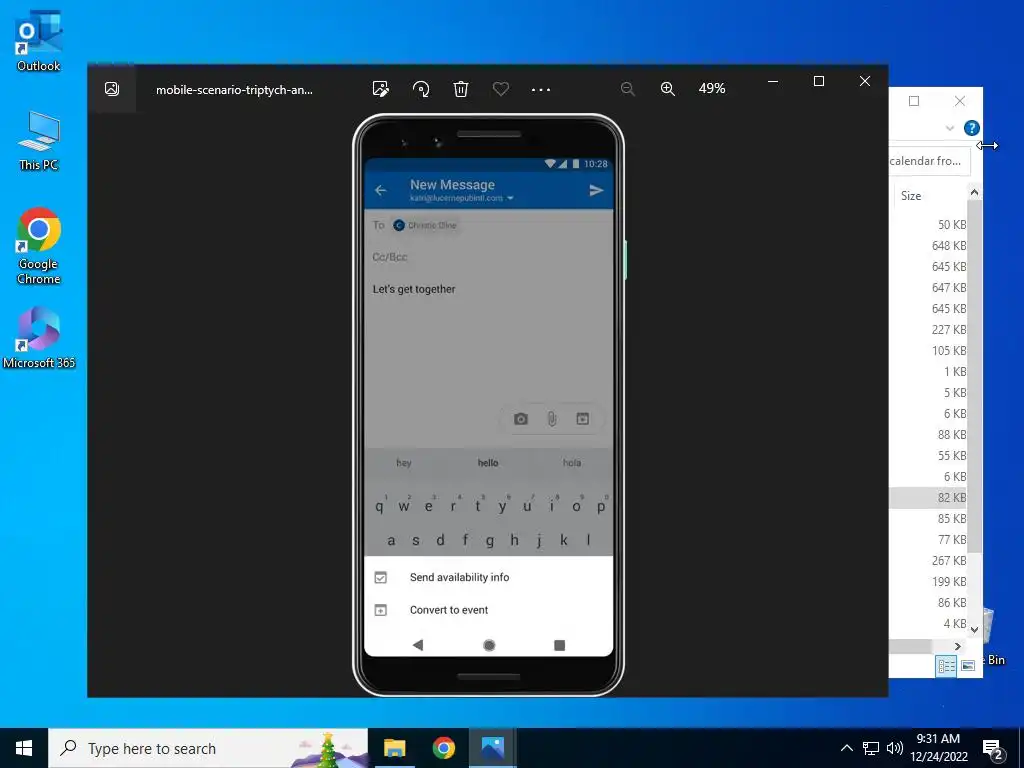Click the Explorer help question mark icon
Viewport: 1024px width, 768px height.
pyautogui.click(x=972, y=128)
